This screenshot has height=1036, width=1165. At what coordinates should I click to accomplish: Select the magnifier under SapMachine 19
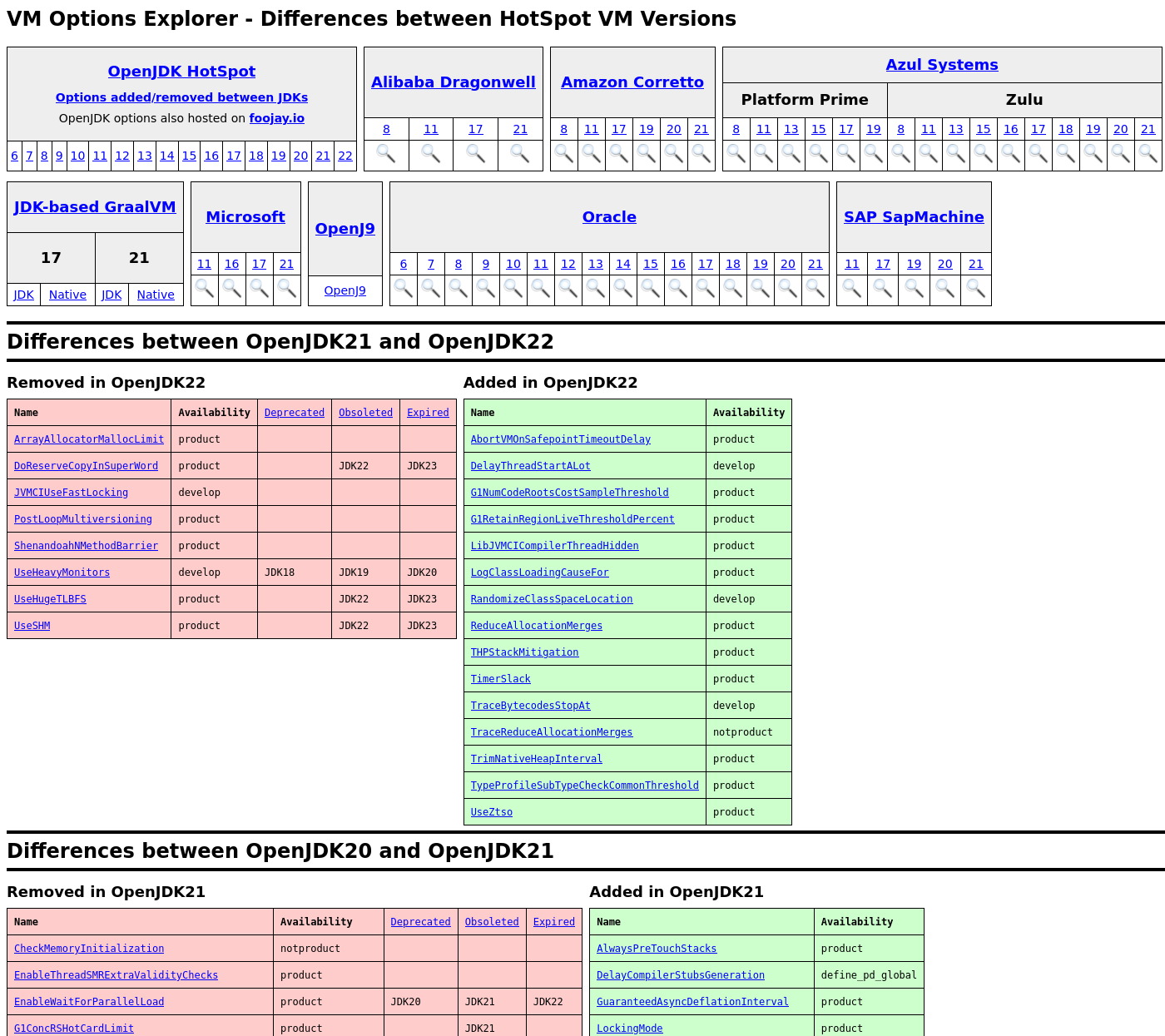(x=915, y=289)
